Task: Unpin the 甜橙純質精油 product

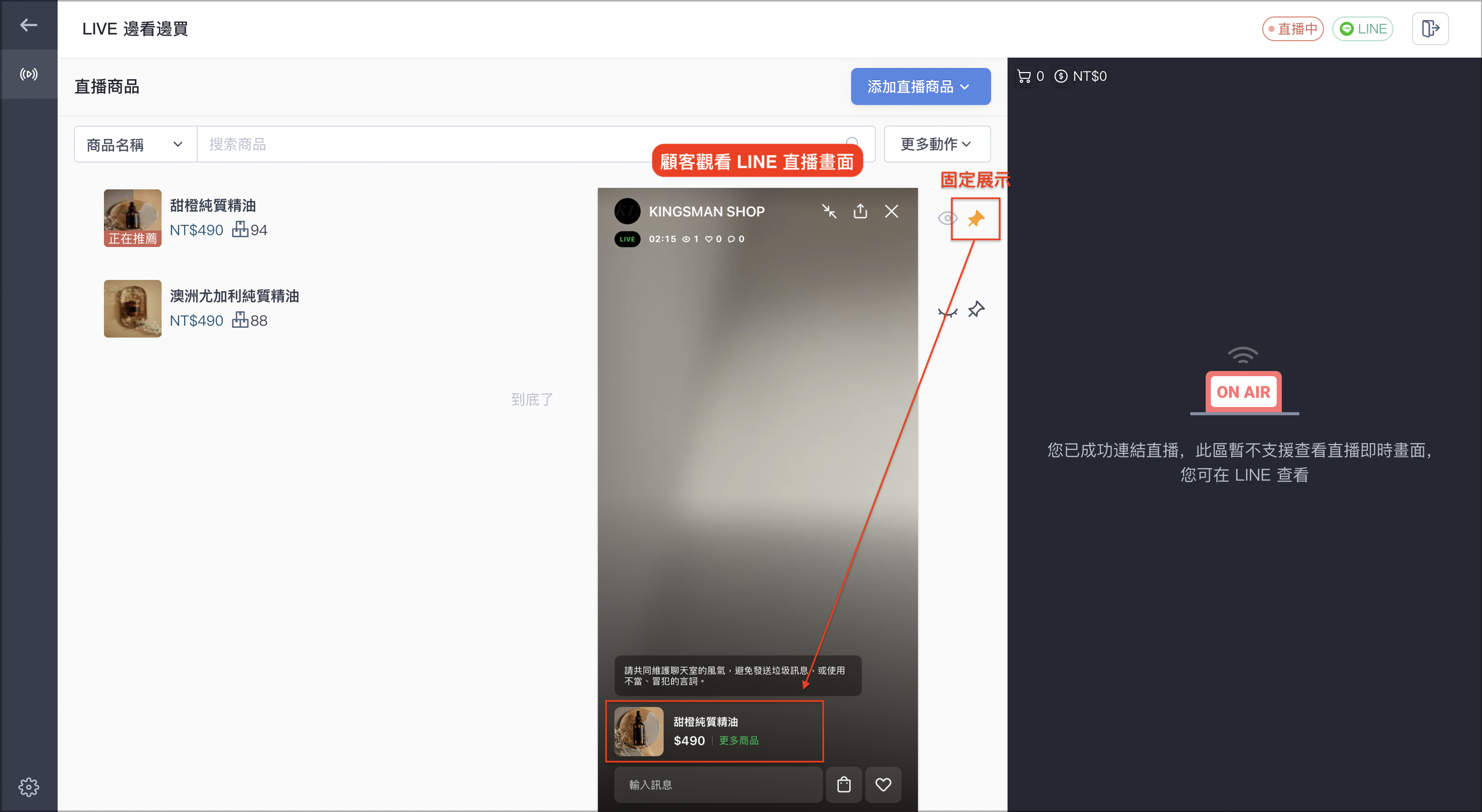Action: (x=976, y=219)
